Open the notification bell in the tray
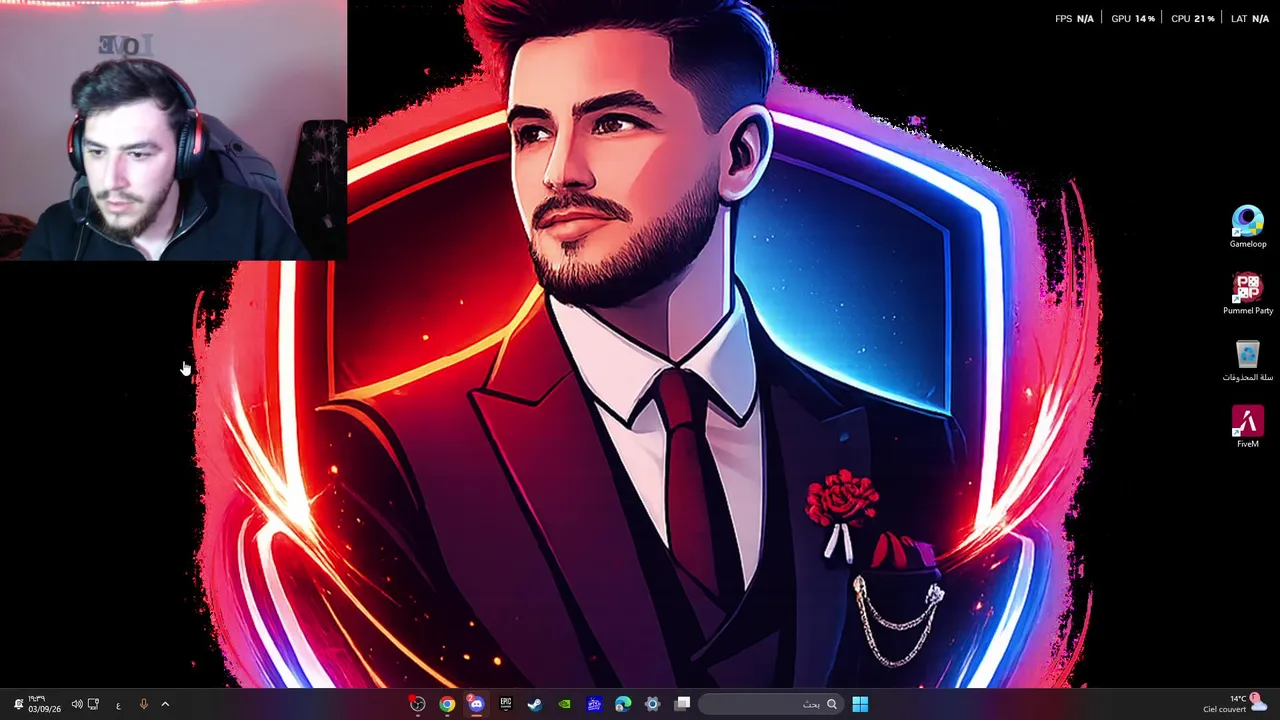 (18, 704)
